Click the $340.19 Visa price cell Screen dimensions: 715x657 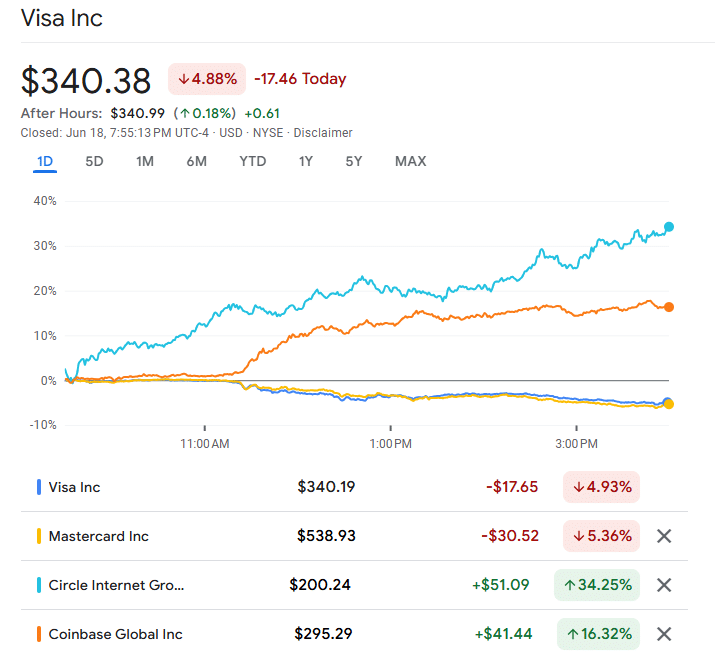(x=326, y=487)
